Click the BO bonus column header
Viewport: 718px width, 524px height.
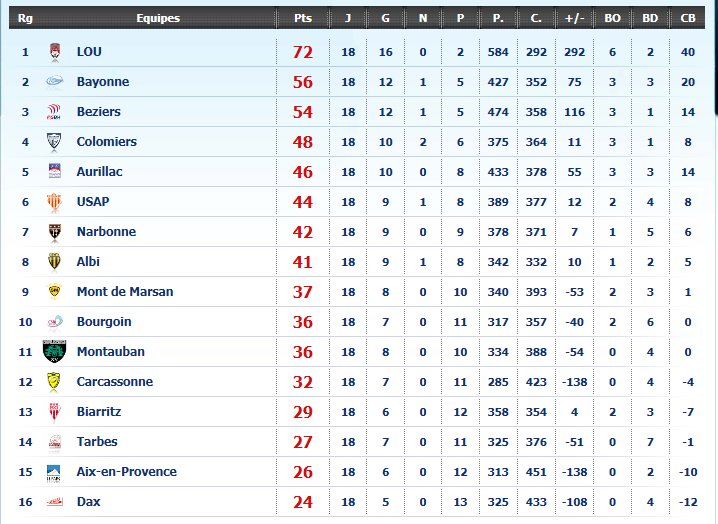(x=612, y=18)
